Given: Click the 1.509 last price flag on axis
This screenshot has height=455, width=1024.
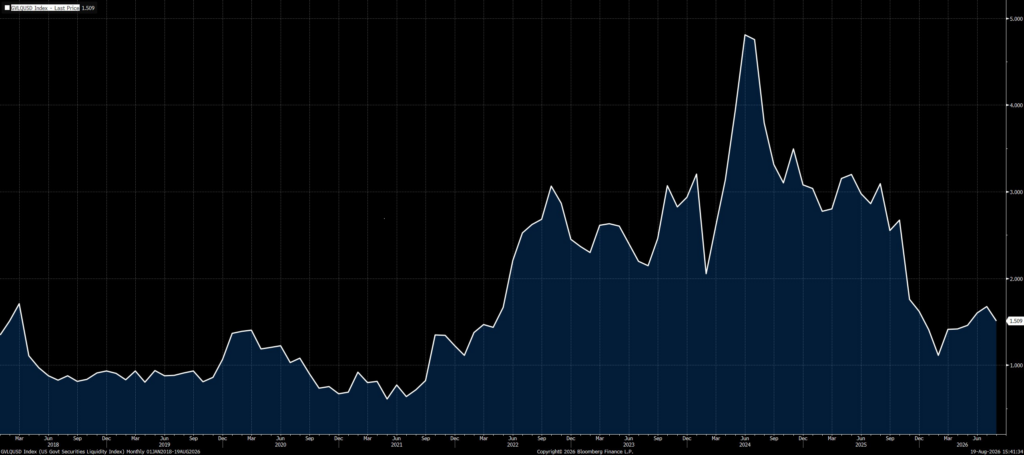Looking at the screenshot, I should pyautogui.click(x=1016, y=321).
